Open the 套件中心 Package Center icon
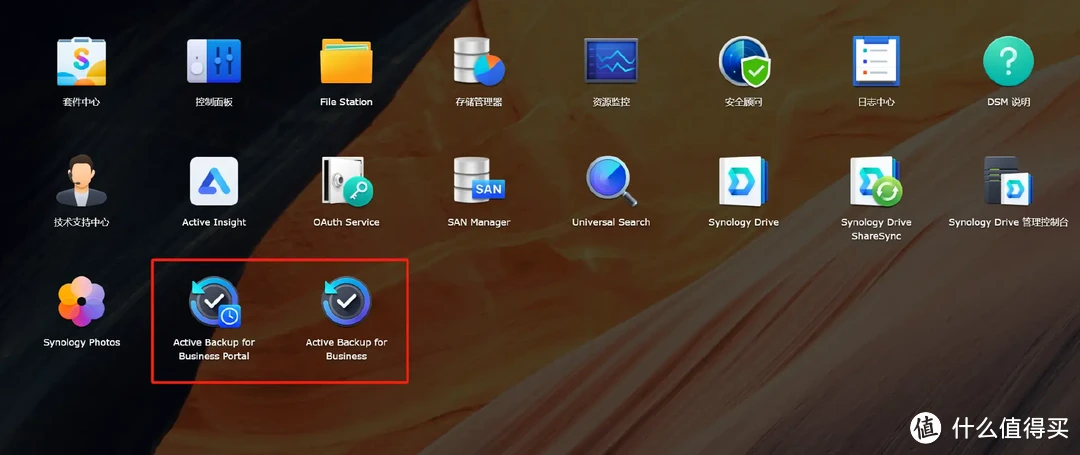Screen dimensions: 1080x455 coord(81,62)
